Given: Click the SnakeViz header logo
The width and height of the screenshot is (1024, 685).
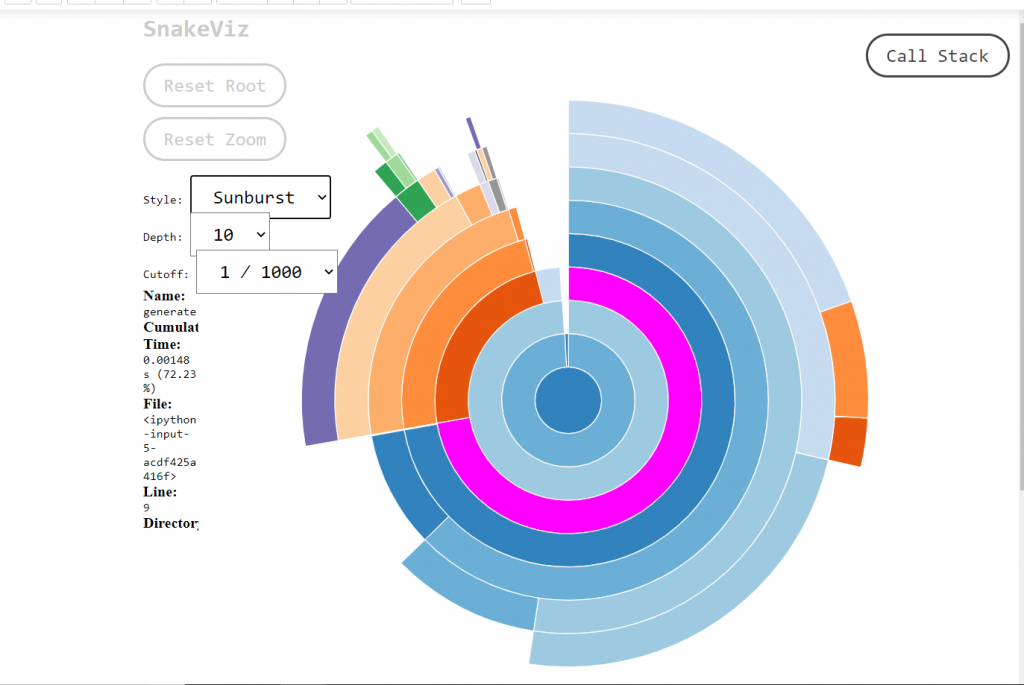Looking at the screenshot, I should pos(197,30).
